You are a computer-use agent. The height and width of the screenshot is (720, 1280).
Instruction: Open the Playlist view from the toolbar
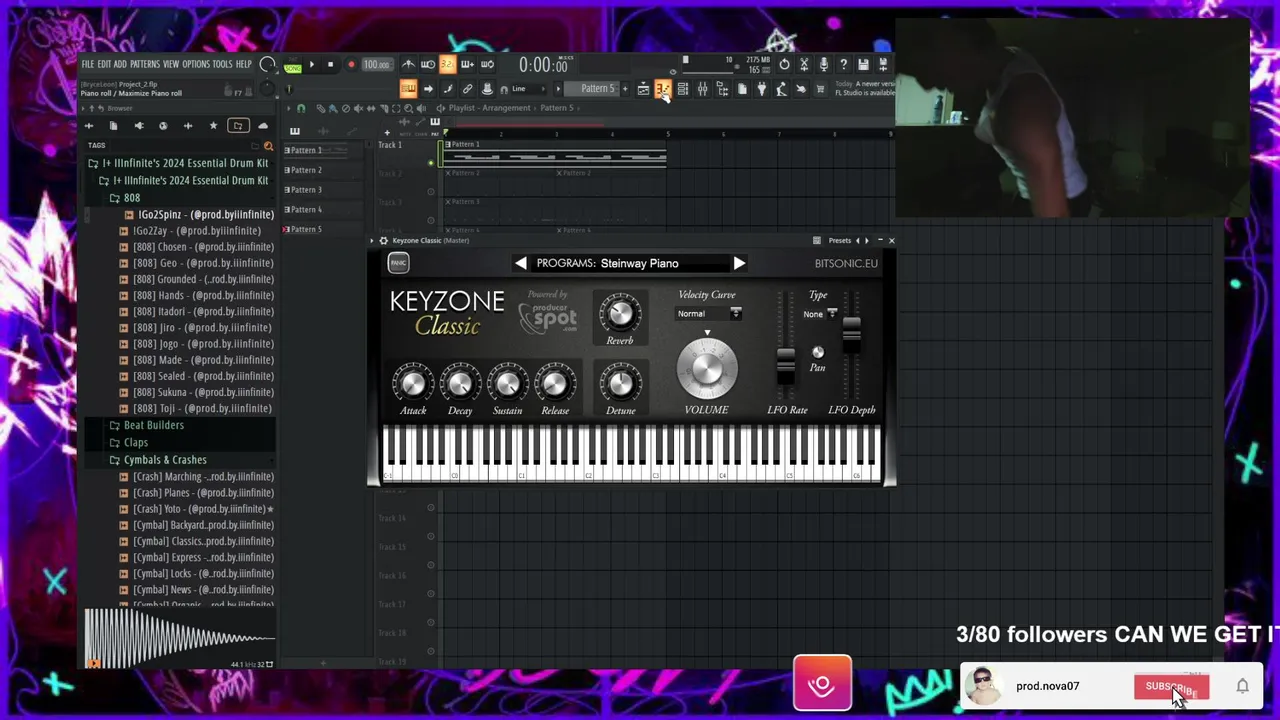tap(643, 89)
